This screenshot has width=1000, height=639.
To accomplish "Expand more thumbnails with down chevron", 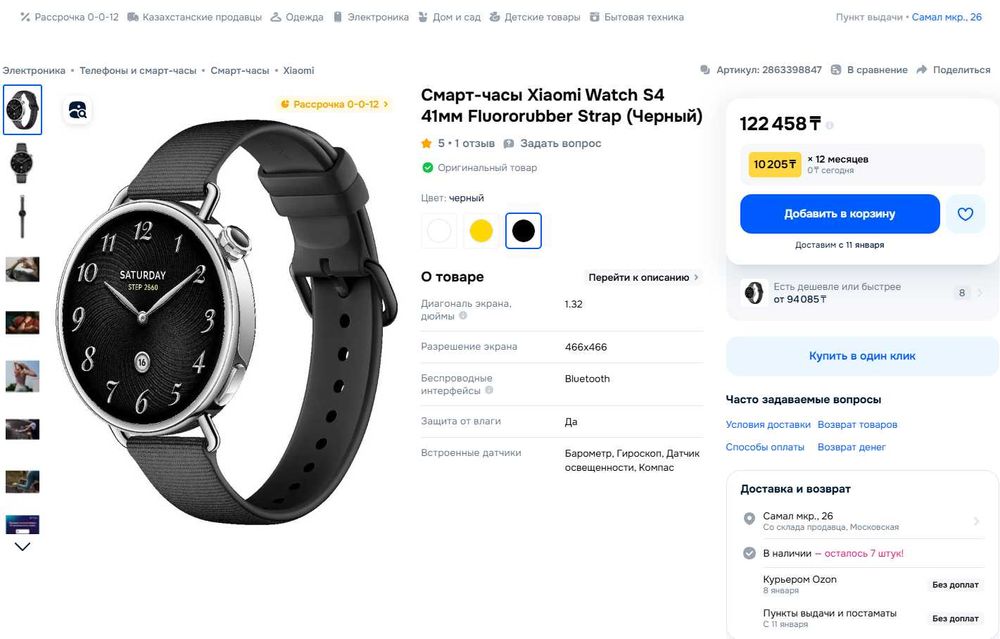I will 22,547.
